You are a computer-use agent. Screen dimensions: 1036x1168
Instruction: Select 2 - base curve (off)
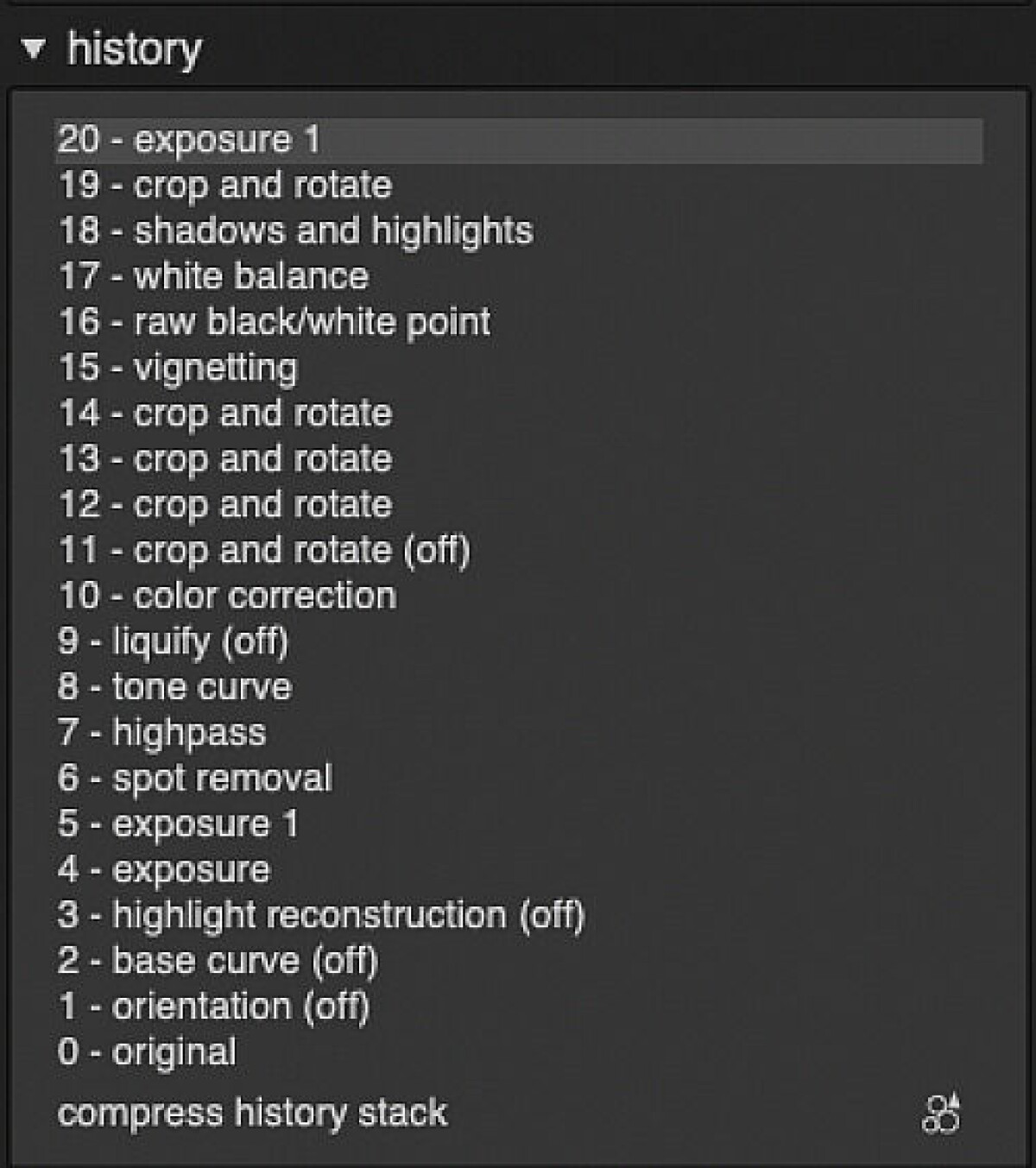(x=519, y=962)
